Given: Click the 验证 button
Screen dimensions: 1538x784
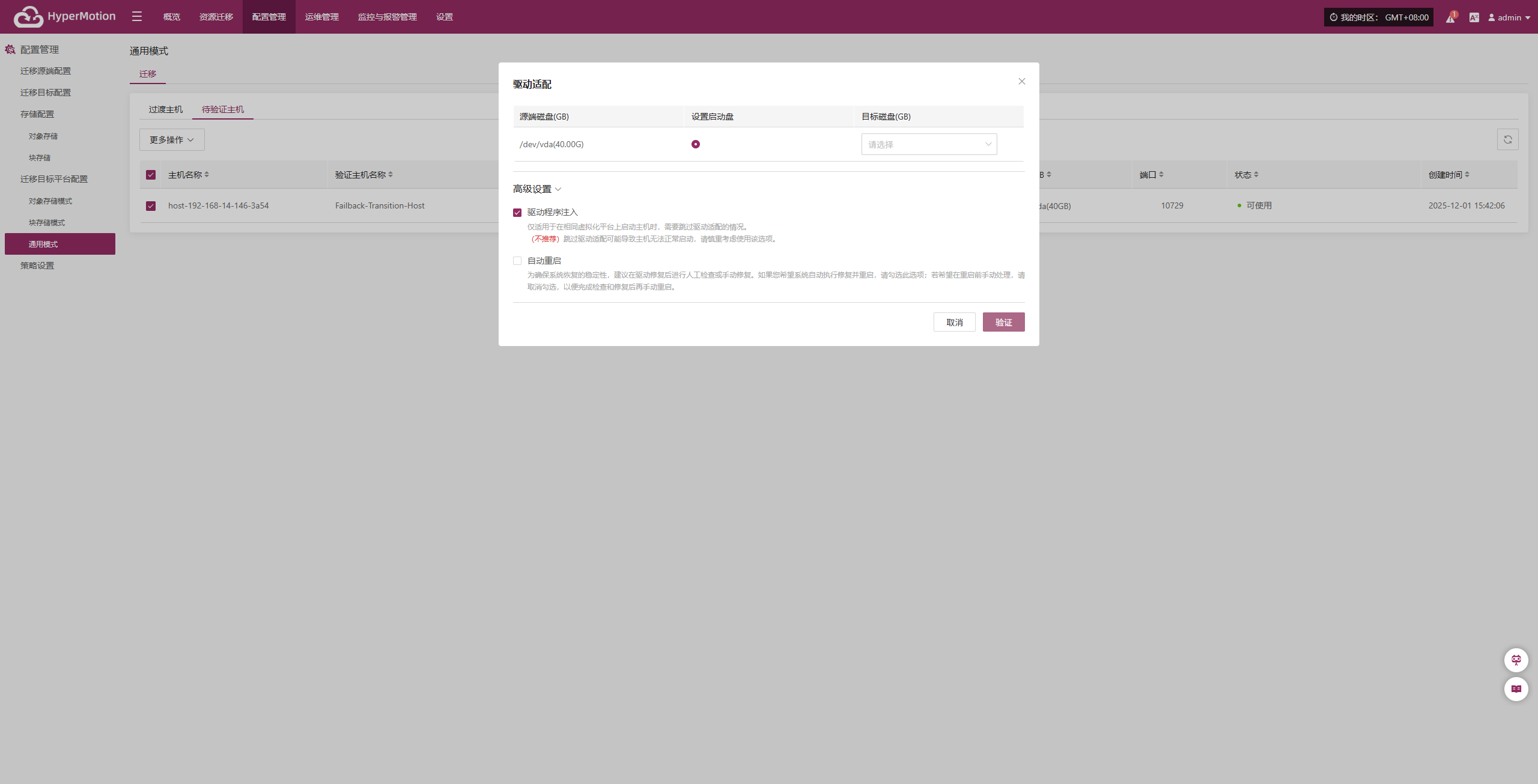Looking at the screenshot, I should (x=1003, y=322).
